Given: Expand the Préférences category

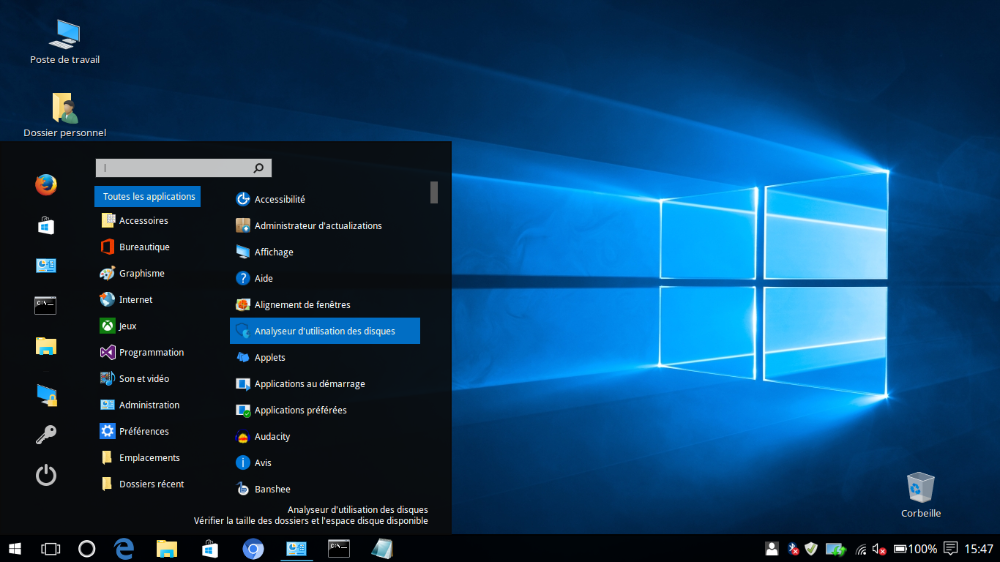Looking at the screenshot, I should click(x=144, y=431).
